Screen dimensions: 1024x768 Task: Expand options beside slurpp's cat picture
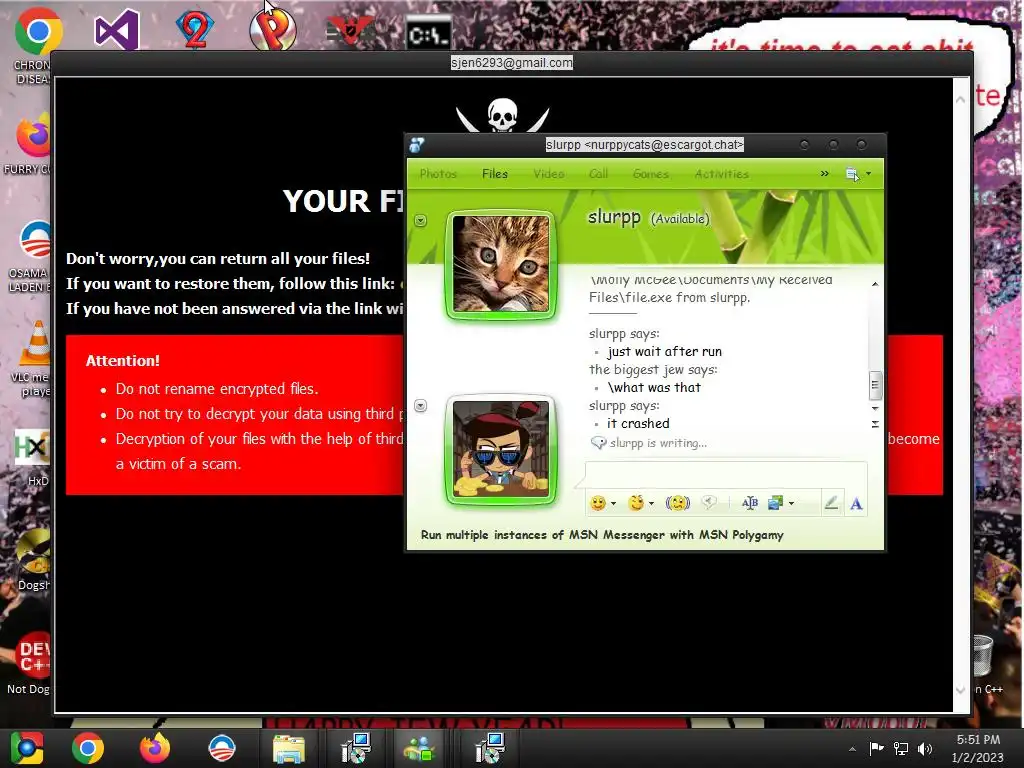click(x=421, y=221)
